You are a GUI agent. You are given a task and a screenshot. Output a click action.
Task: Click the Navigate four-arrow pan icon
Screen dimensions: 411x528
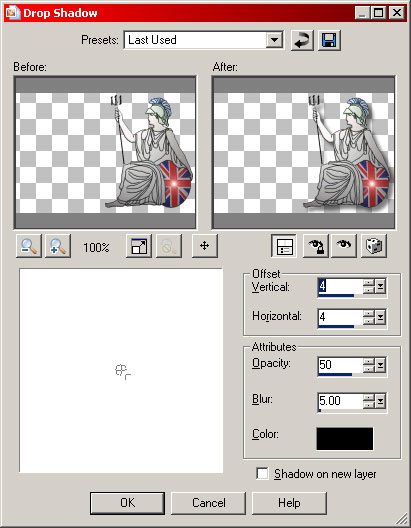pyautogui.click(x=205, y=246)
